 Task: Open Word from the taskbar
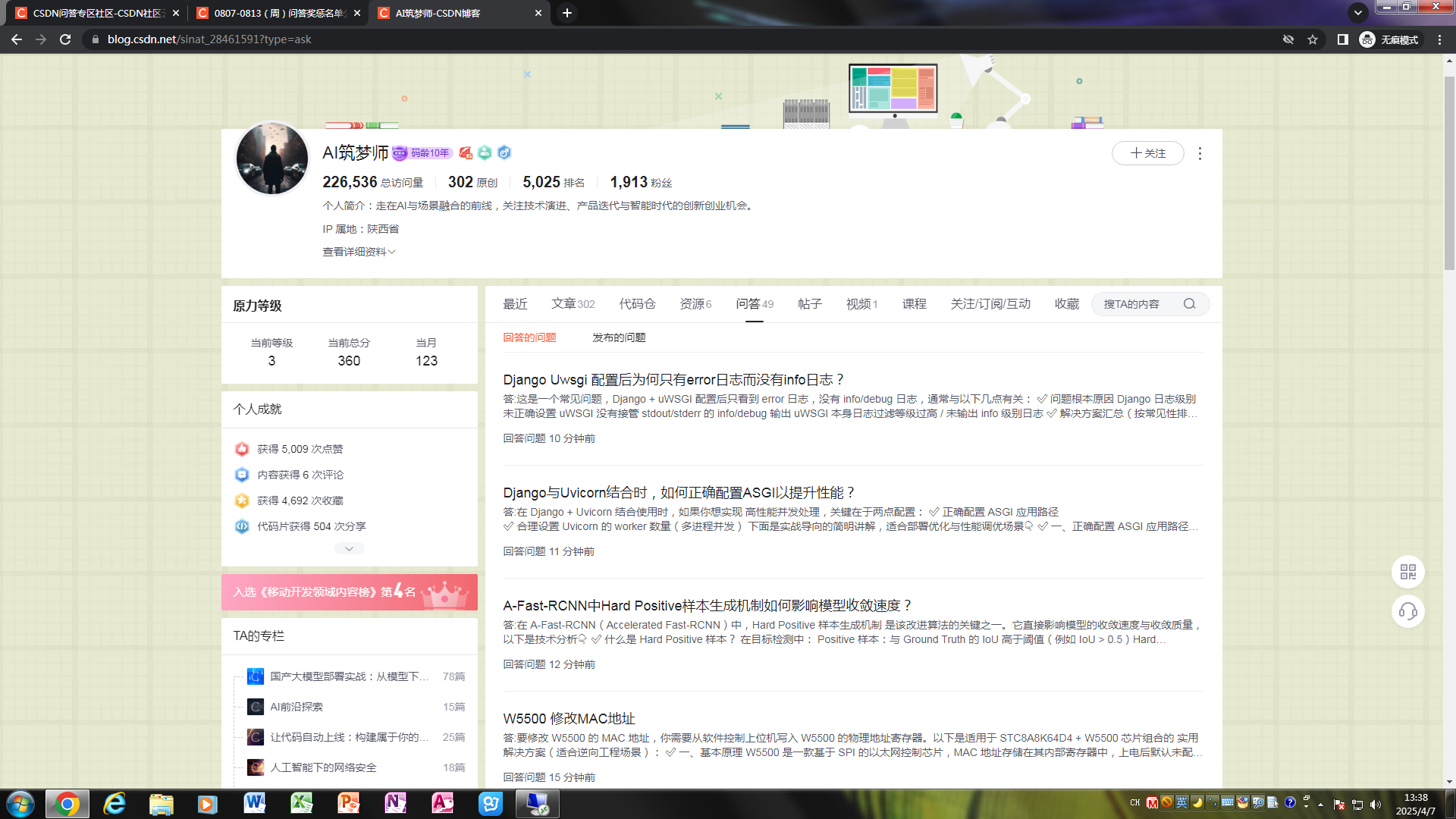[255, 804]
